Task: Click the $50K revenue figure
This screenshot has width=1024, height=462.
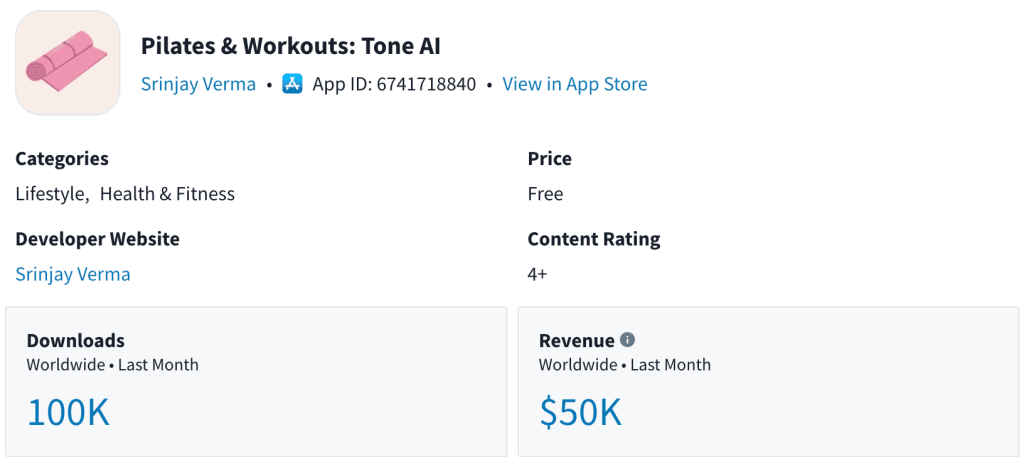Action: (580, 412)
